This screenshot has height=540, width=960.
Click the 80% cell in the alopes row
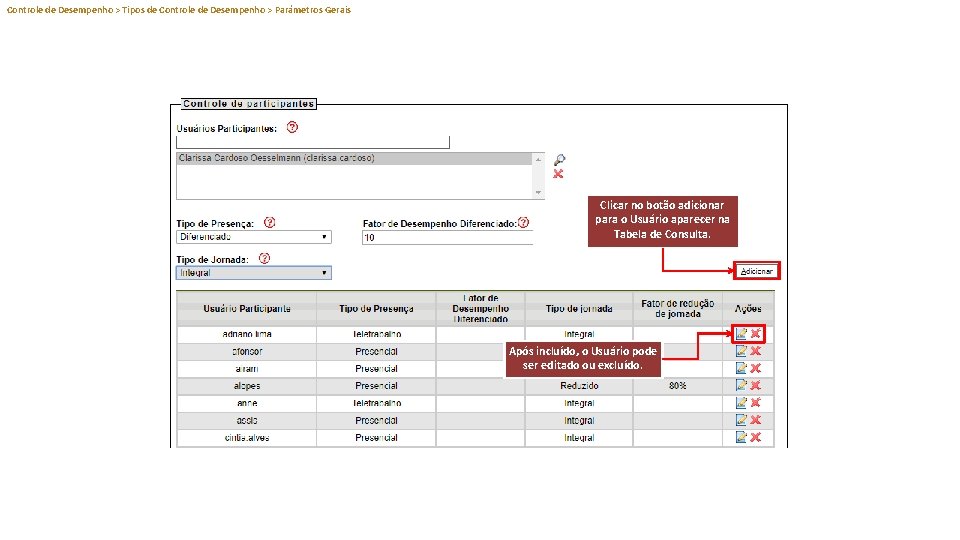click(678, 386)
